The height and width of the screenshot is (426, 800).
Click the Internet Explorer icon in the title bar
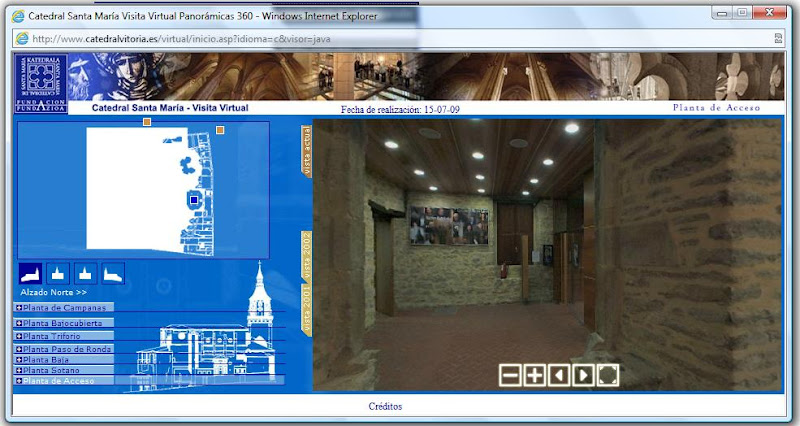pos(18,16)
